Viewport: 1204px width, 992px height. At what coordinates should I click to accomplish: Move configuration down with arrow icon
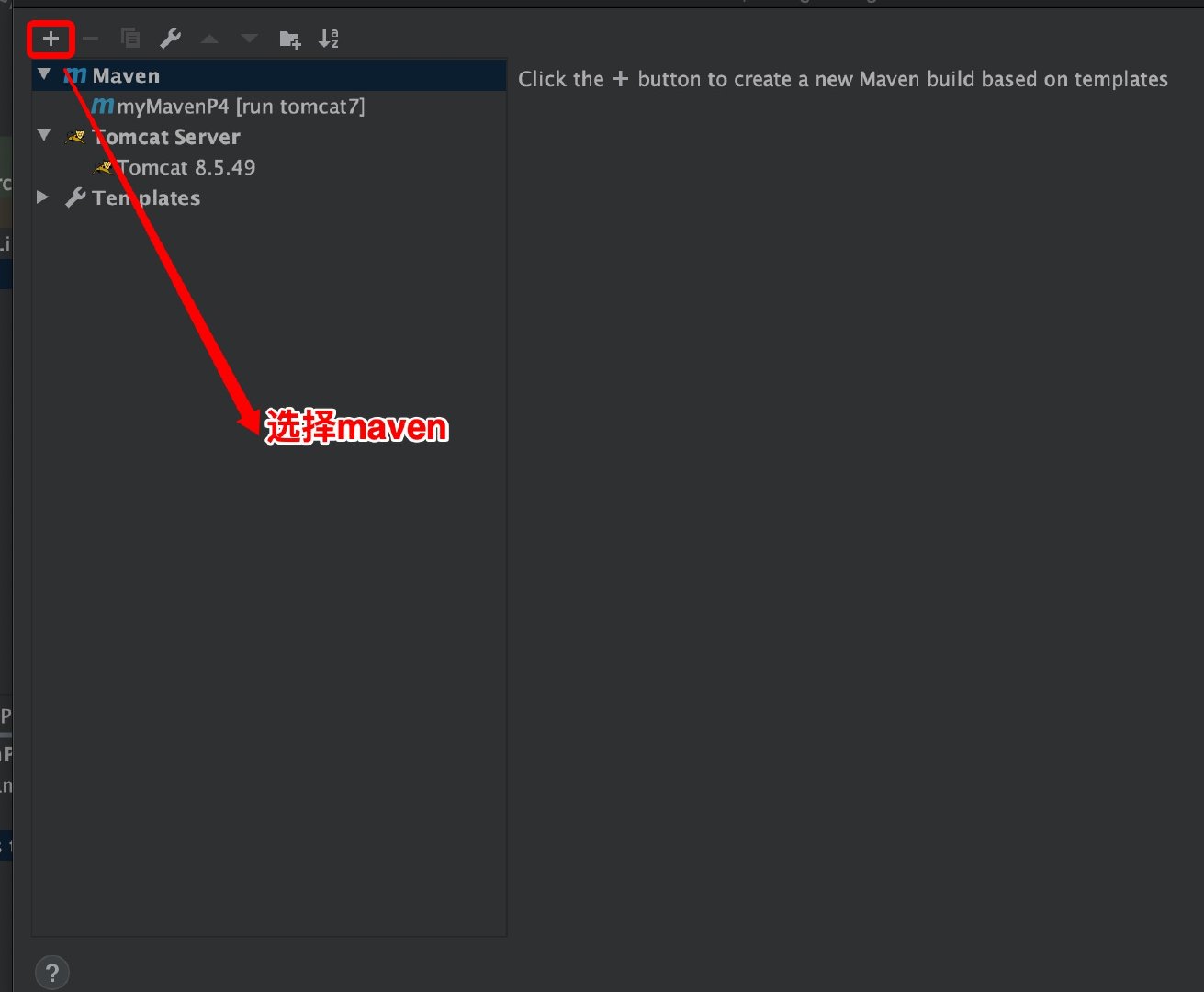249,39
